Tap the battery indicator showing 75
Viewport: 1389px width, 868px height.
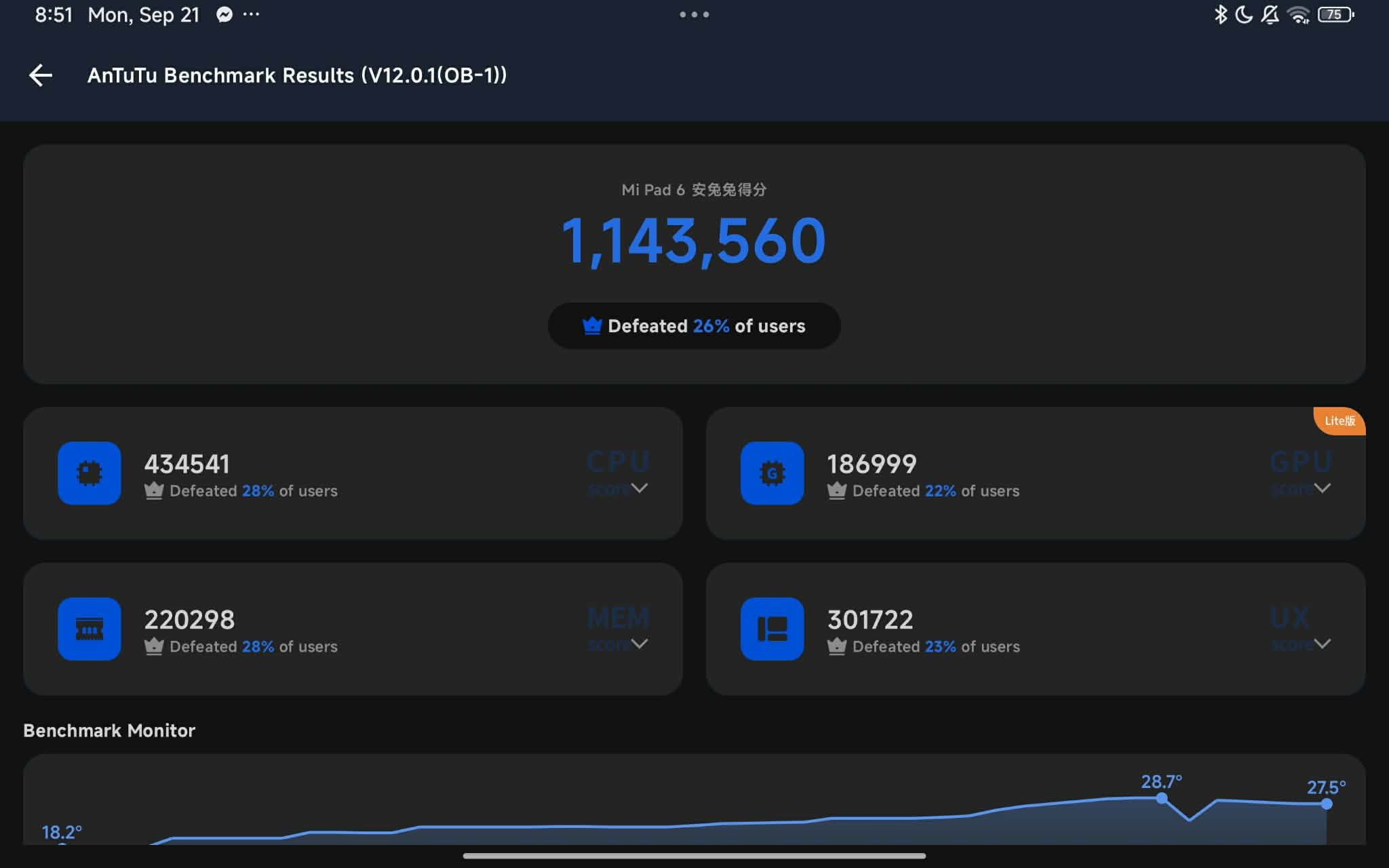point(1335,14)
